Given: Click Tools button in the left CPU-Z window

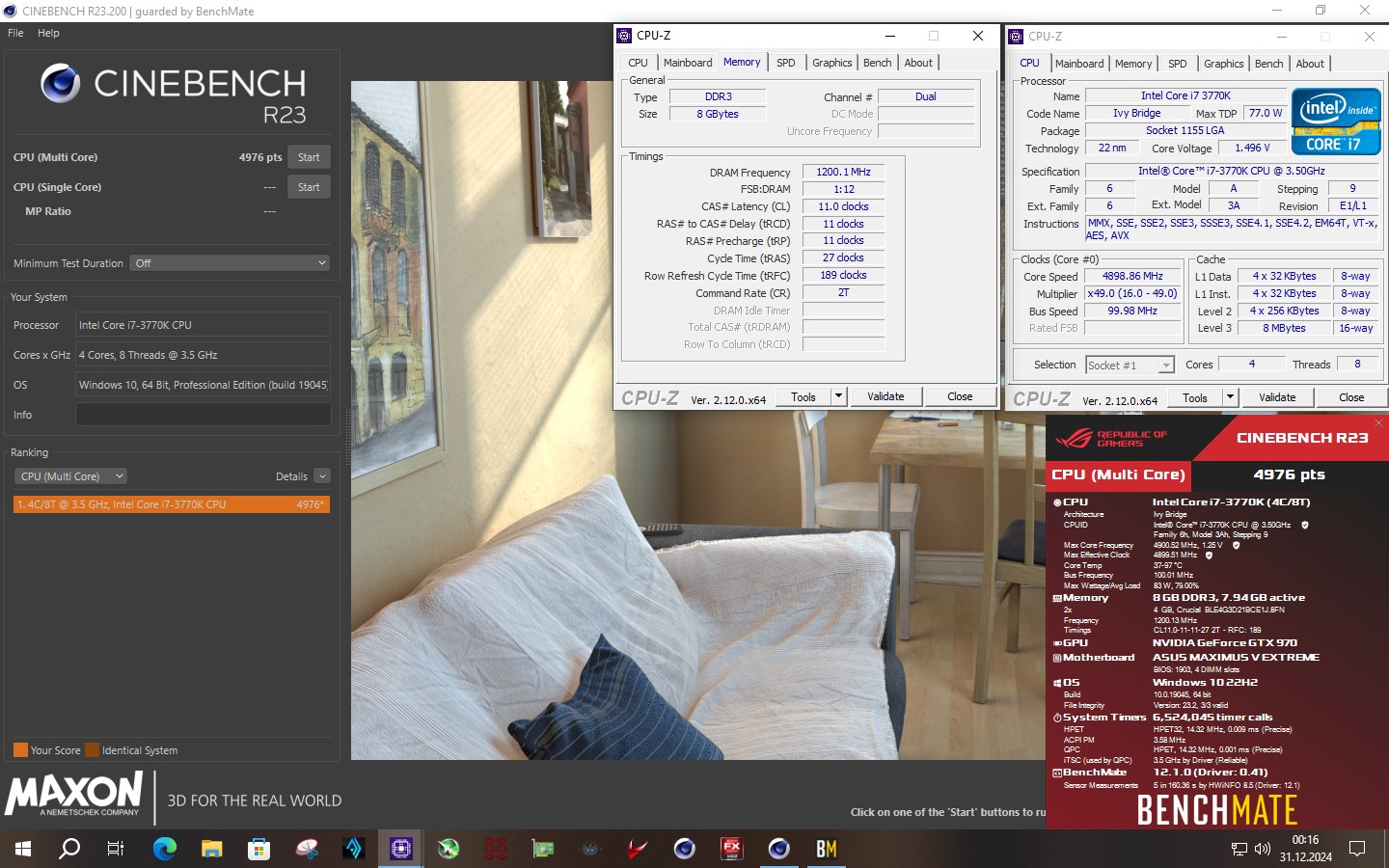Looking at the screenshot, I should pyautogui.click(x=803, y=396).
